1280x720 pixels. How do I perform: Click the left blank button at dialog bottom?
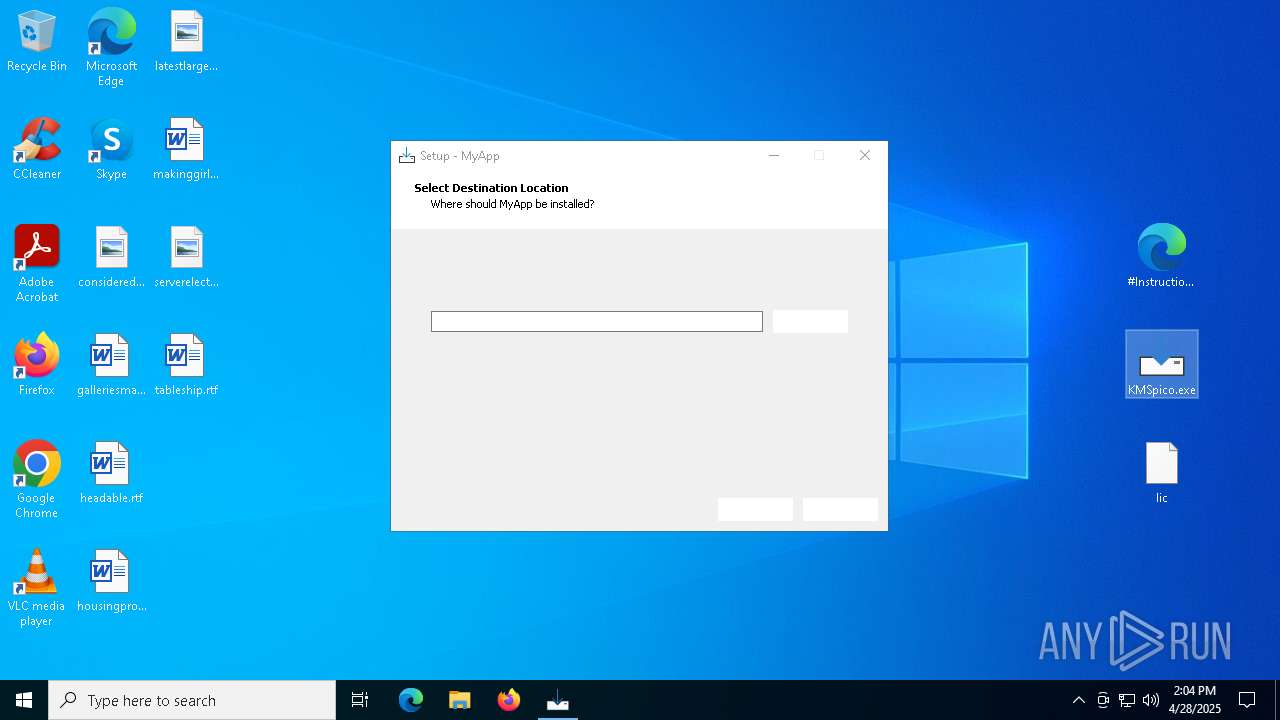click(755, 510)
